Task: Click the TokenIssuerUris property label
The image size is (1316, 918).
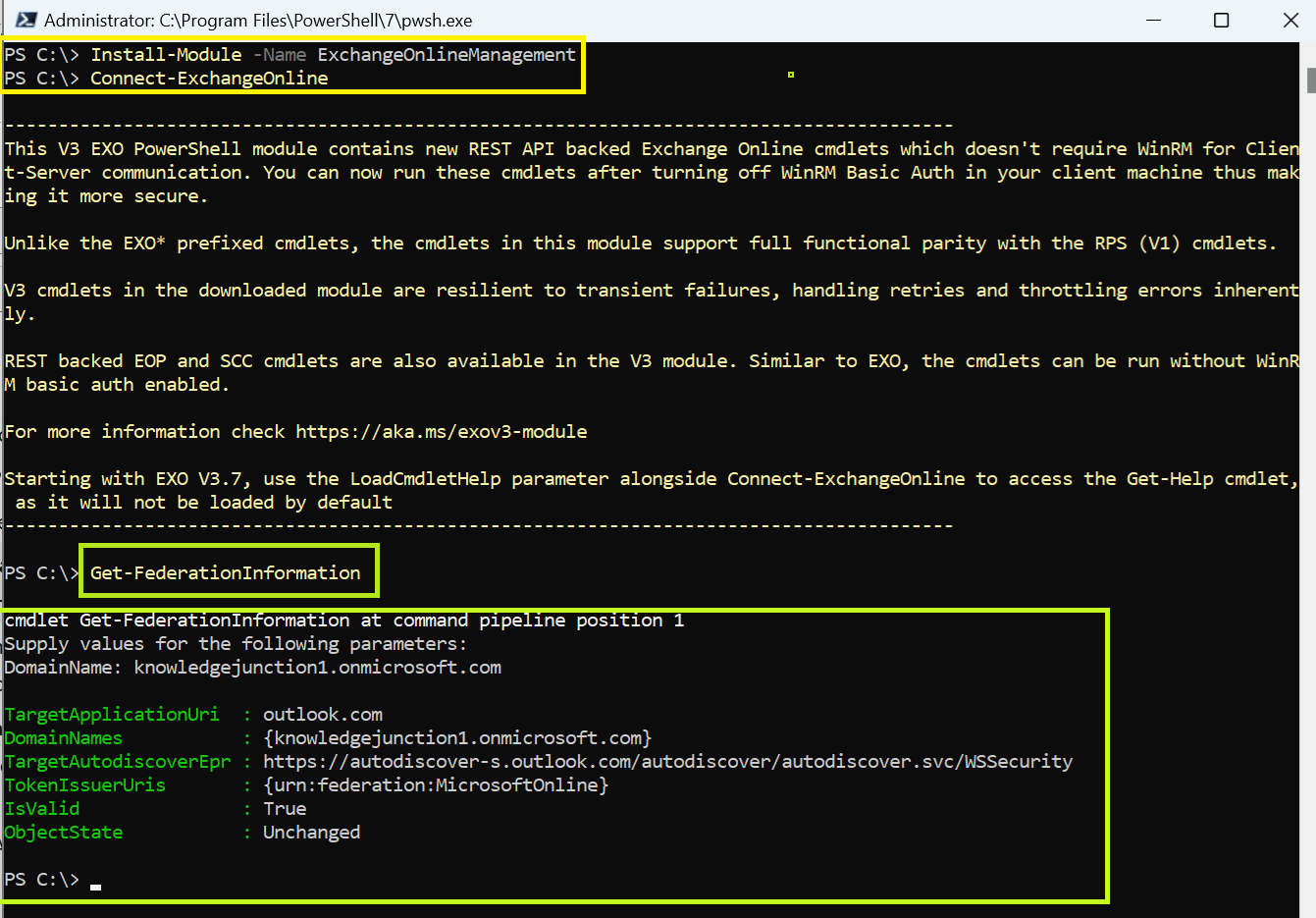Action: (85, 785)
